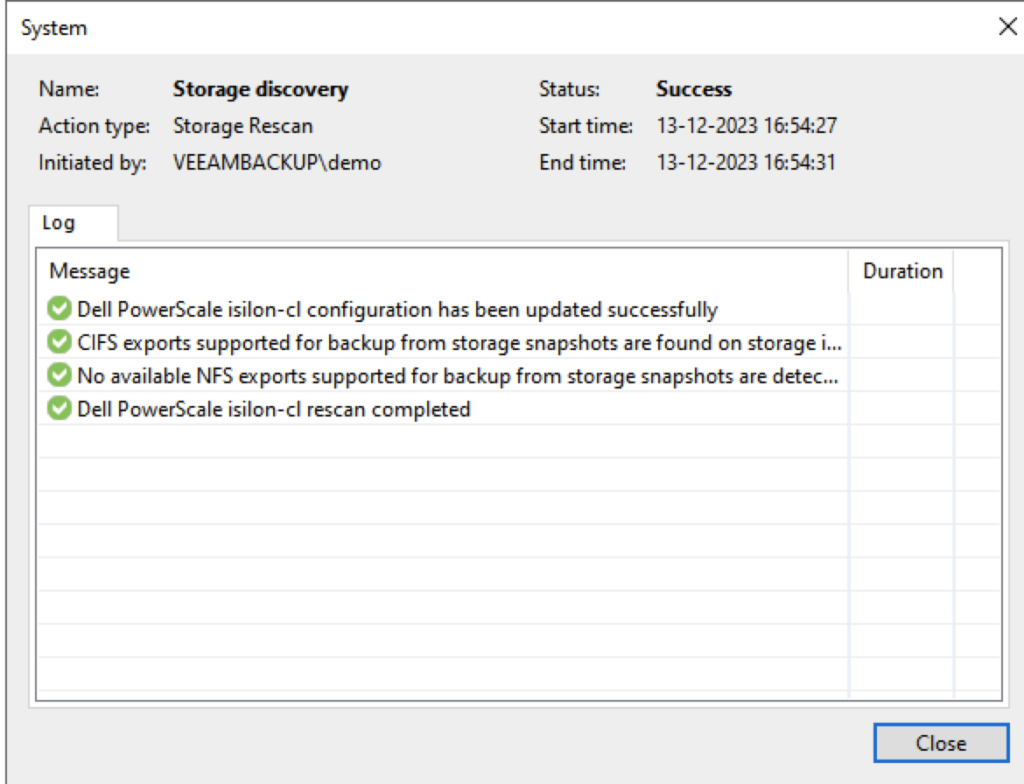Select the 'isilon-cl rescan completed' log entry
This screenshot has height=784, width=1024.
pos(274,409)
